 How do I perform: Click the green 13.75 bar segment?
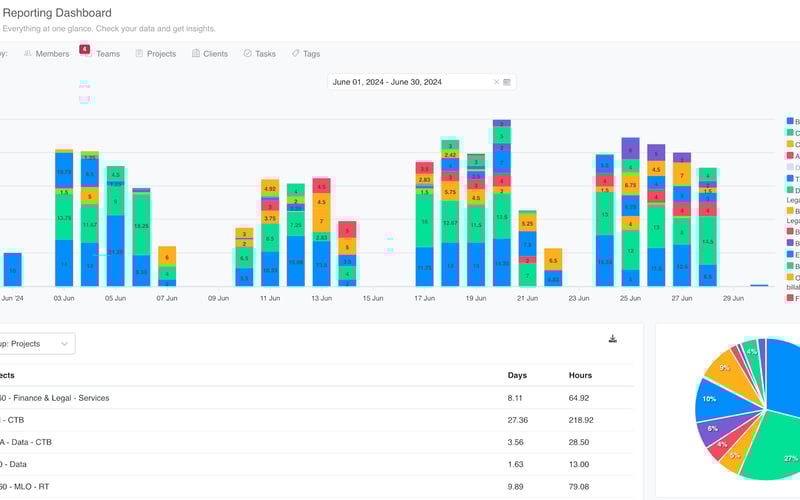click(x=64, y=218)
